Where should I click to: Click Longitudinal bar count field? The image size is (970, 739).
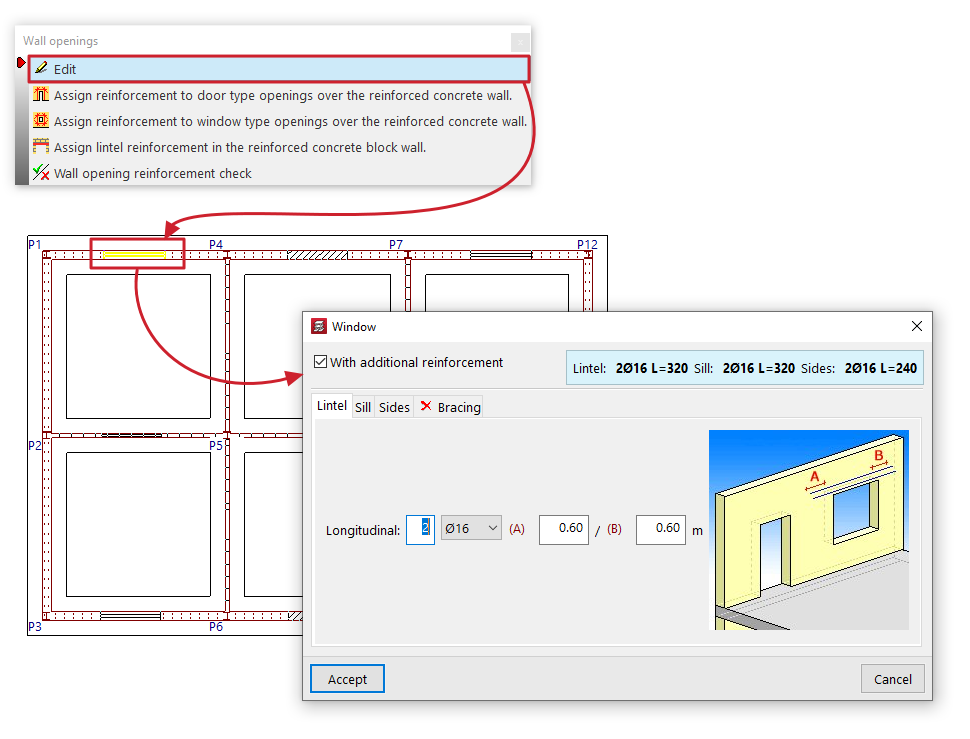point(420,529)
